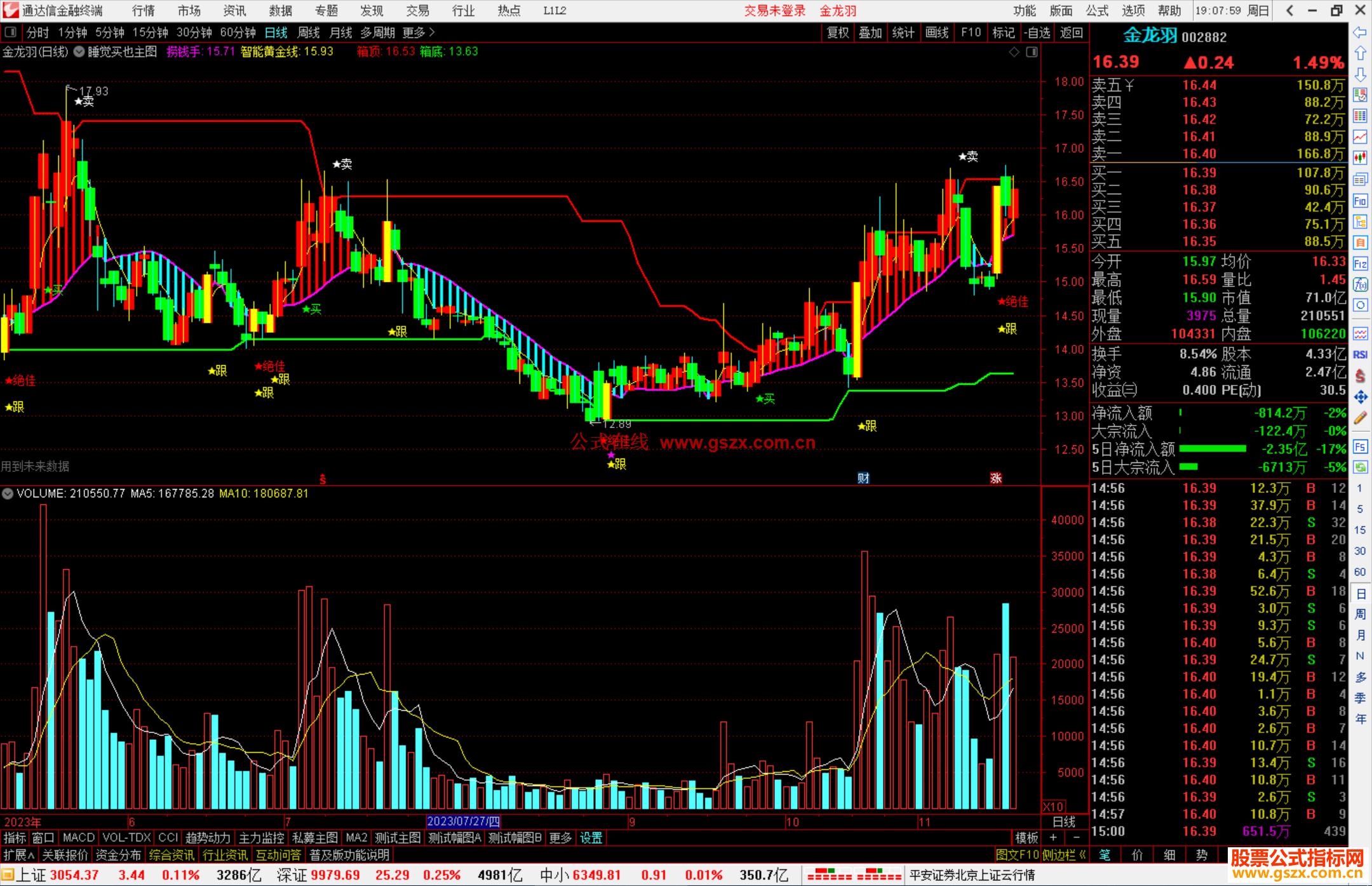Expand the 扩展 panel at bottom left
Viewport: 1372px width, 886px height.
point(18,855)
